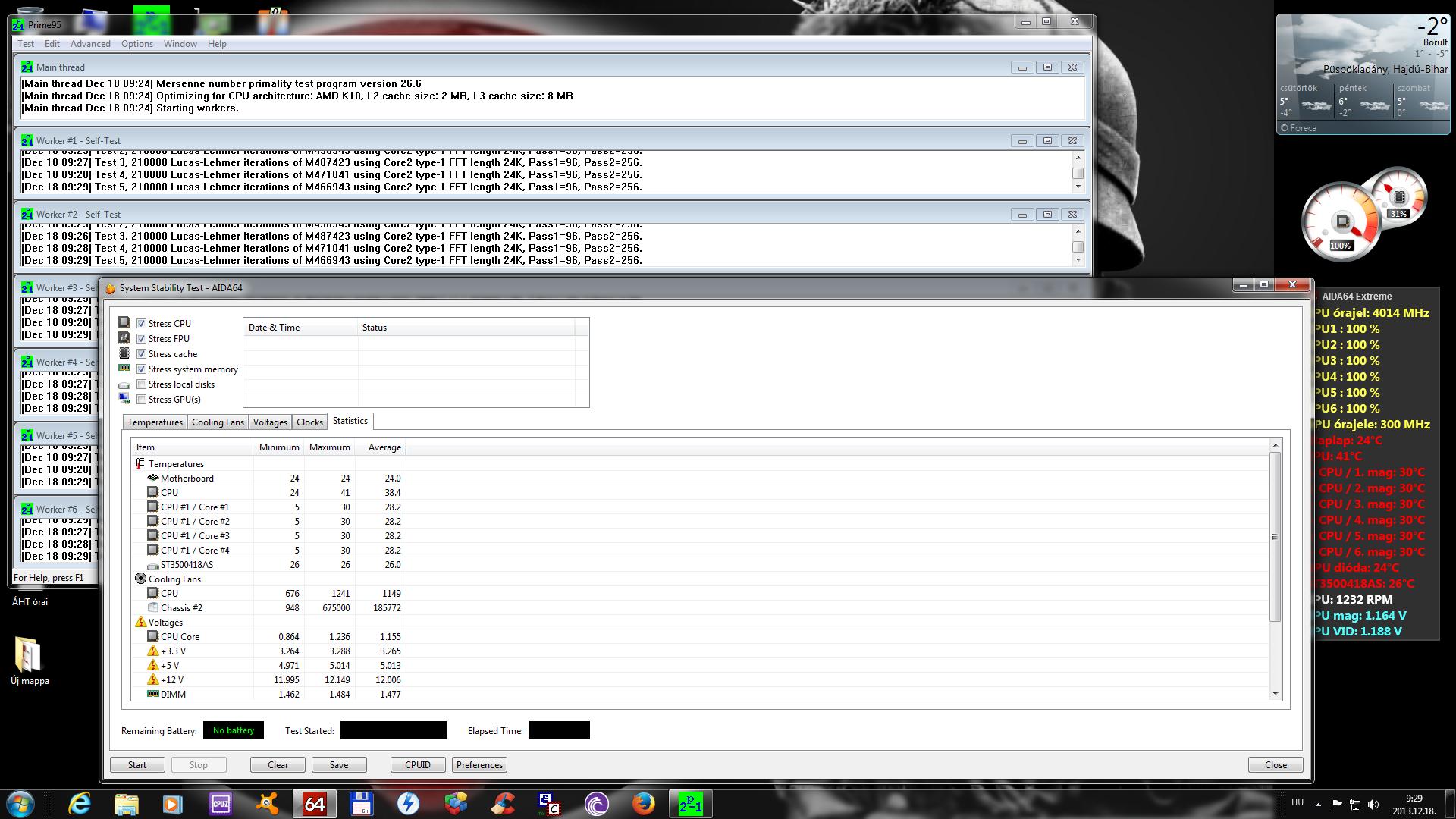Switch to Voltages tab
Image resolution: width=1456 pixels, height=819 pixels.
point(270,422)
